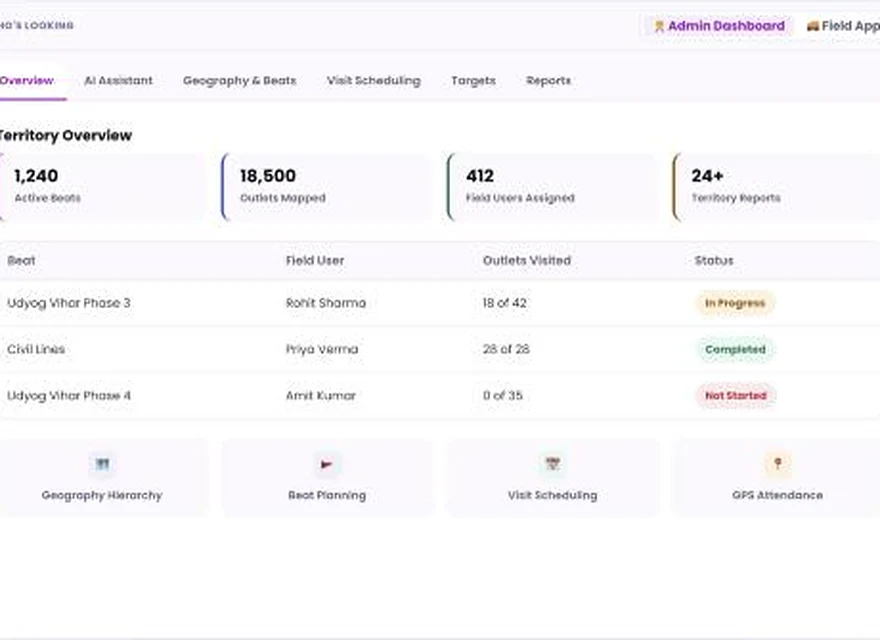Viewport: 880px width, 640px height.
Task: Open the Reports tab
Action: pyautogui.click(x=548, y=81)
